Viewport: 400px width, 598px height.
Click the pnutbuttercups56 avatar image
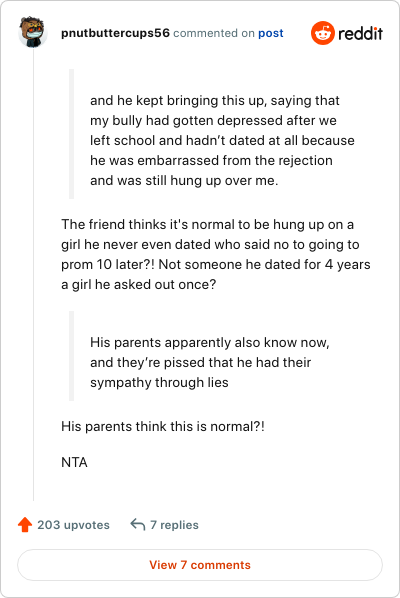coord(33,32)
